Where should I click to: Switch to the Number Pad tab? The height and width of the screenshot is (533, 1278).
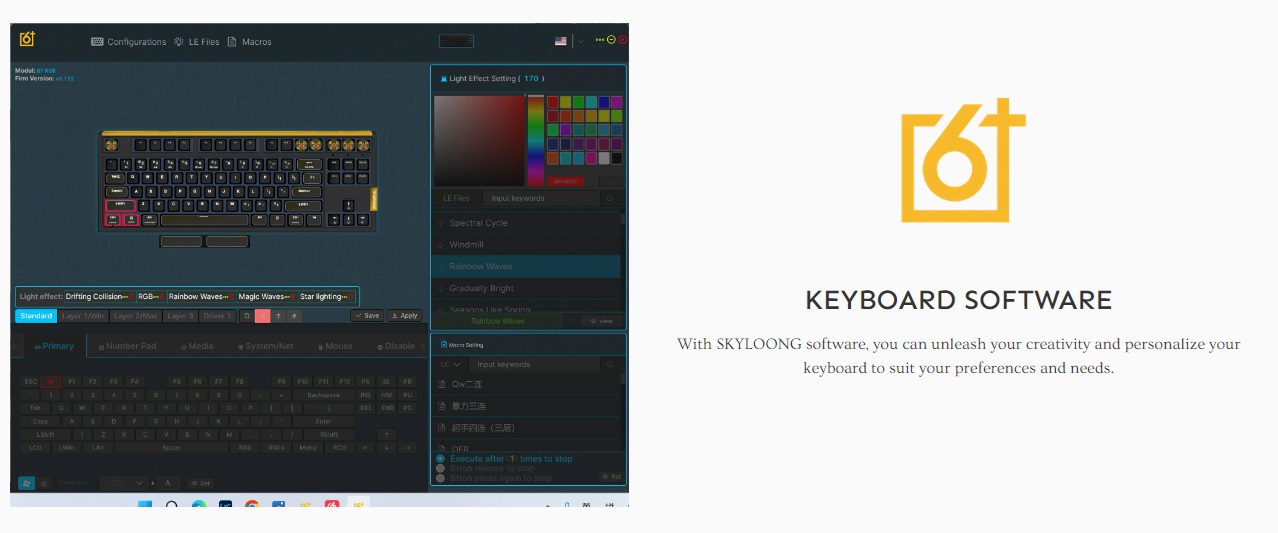coord(126,346)
